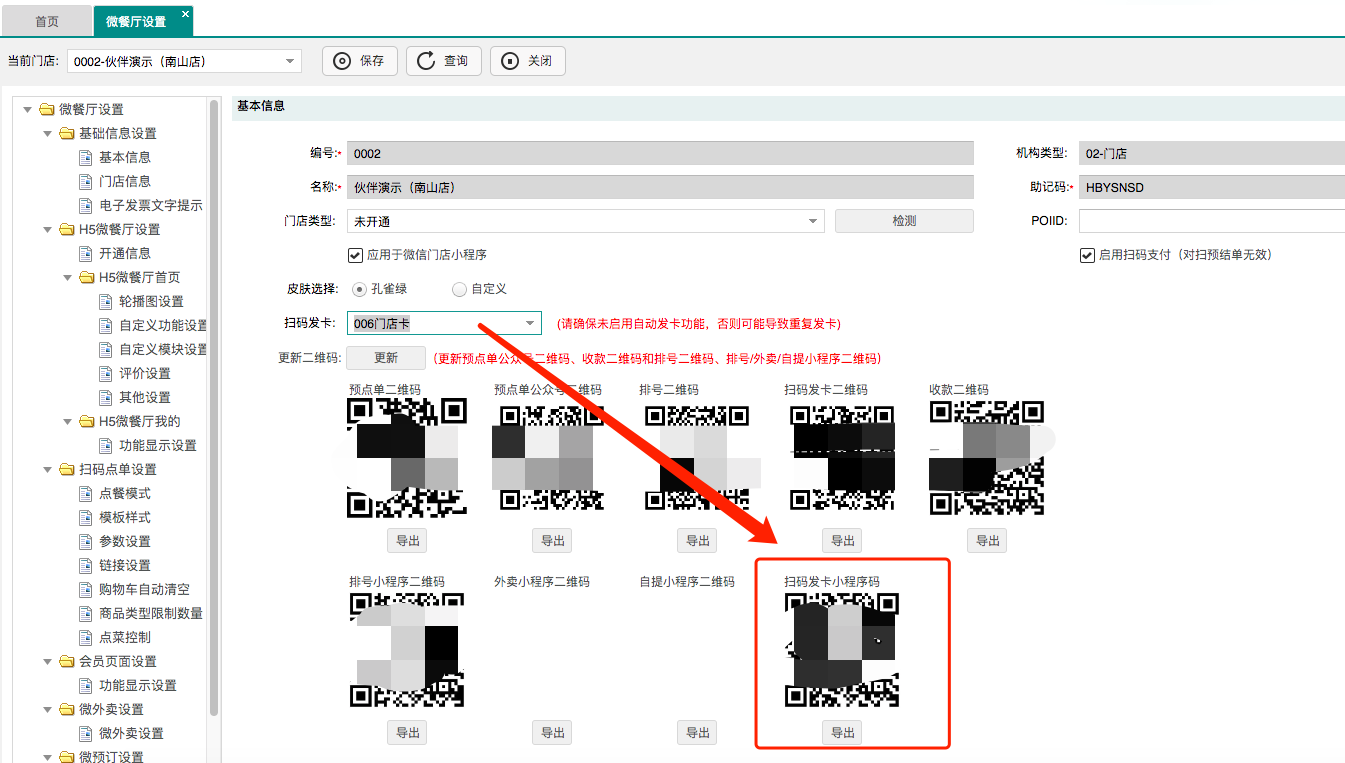The width and height of the screenshot is (1345, 763).
Task: Collapse the 会员页面设置 tree node
Action: click(x=47, y=661)
